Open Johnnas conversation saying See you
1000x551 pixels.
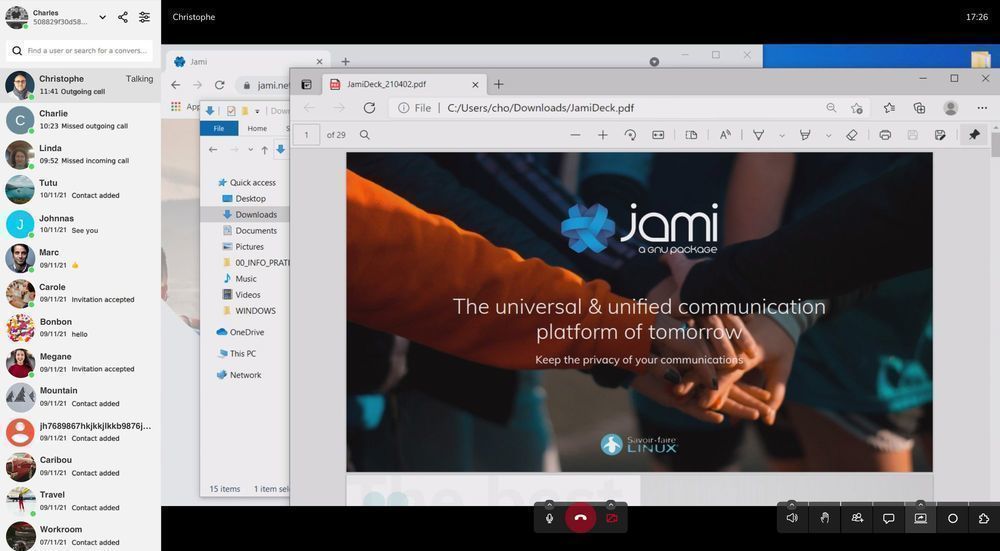click(x=80, y=224)
